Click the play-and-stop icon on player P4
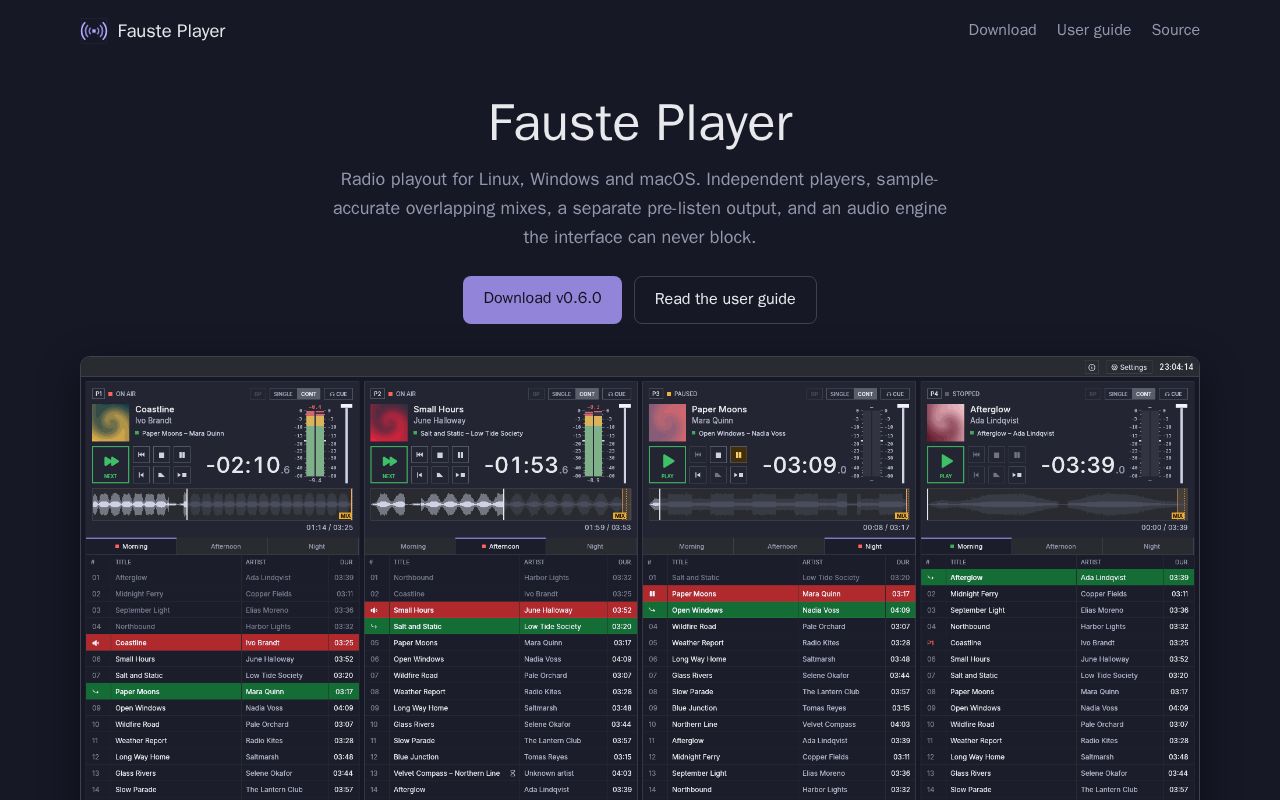This screenshot has height=800, width=1280. pyautogui.click(x=1017, y=475)
